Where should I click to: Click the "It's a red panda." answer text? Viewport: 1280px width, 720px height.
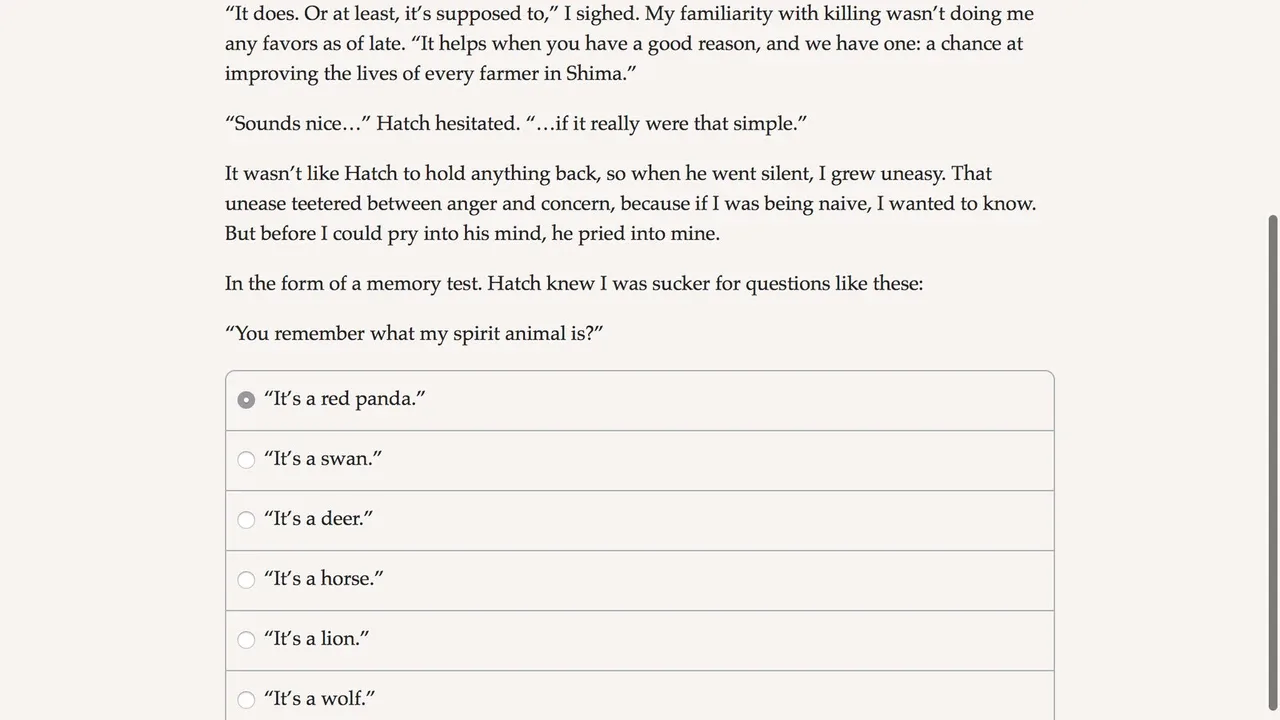click(x=345, y=399)
